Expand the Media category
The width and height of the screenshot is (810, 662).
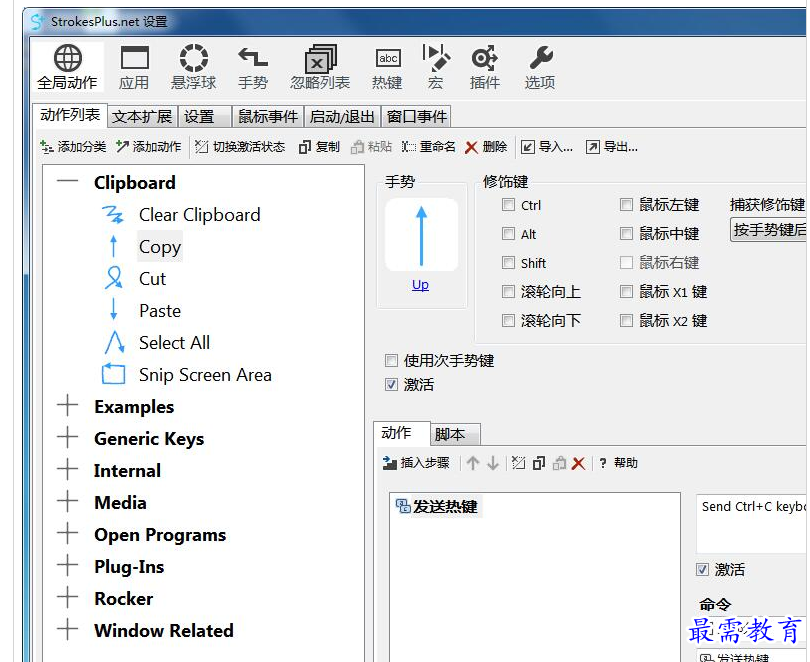[68, 502]
